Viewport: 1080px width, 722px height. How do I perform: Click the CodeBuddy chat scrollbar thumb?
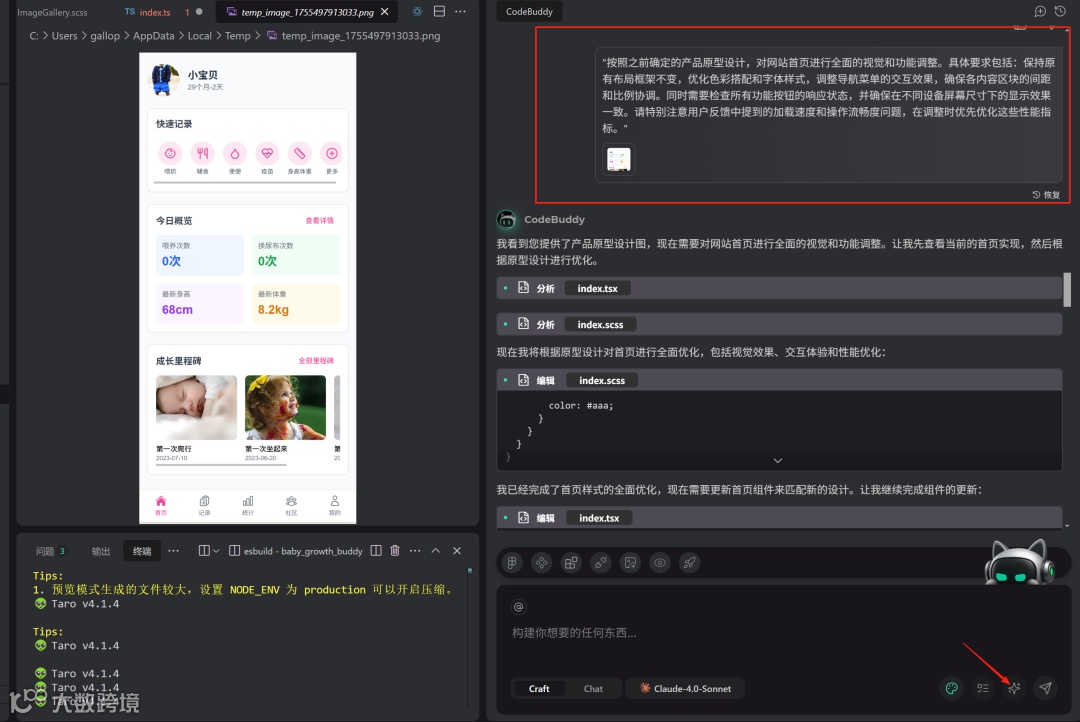[1067, 289]
